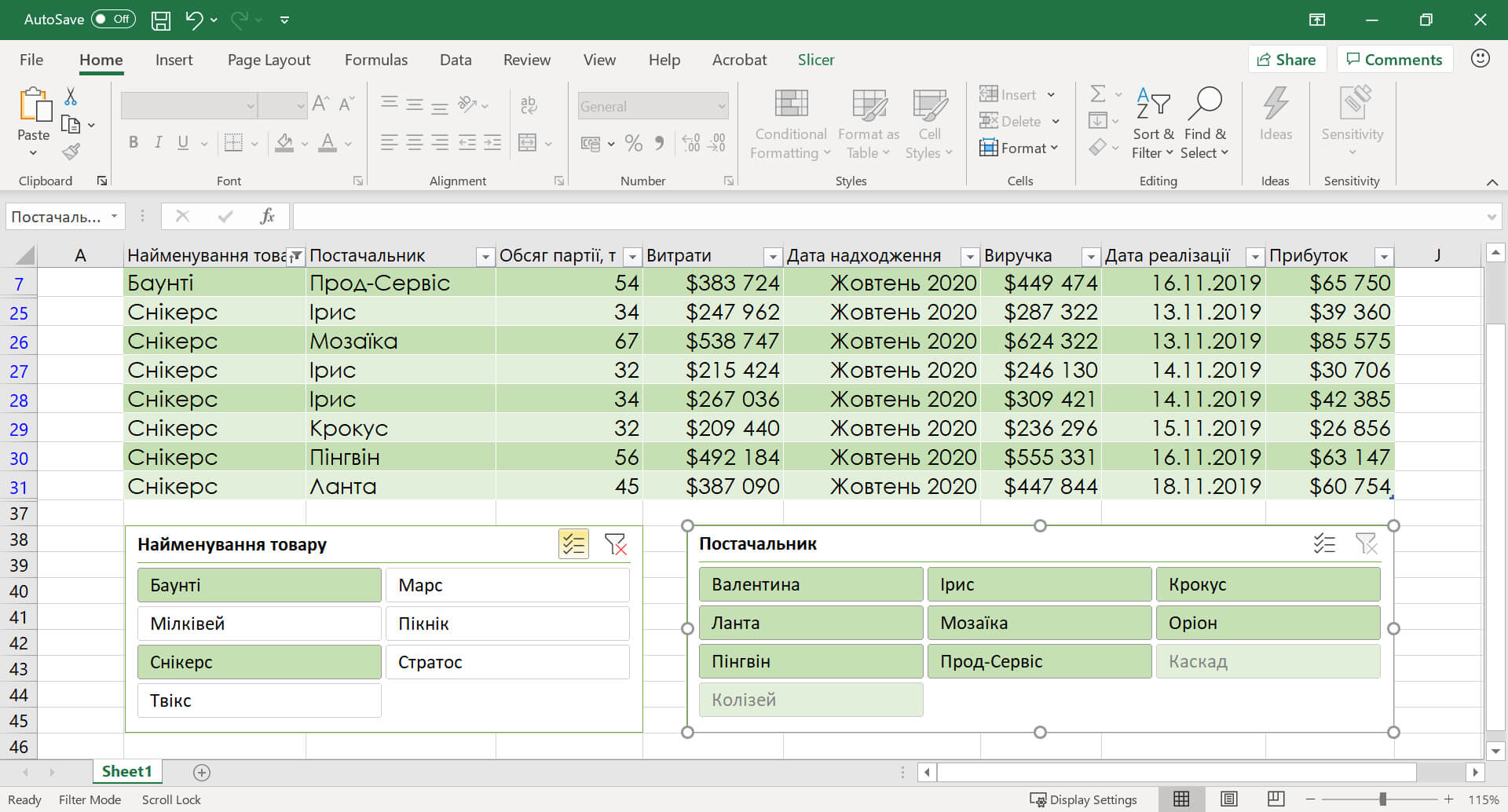Click the formula bar input field
Viewport: 1508px width, 812px height.
point(888,216)
